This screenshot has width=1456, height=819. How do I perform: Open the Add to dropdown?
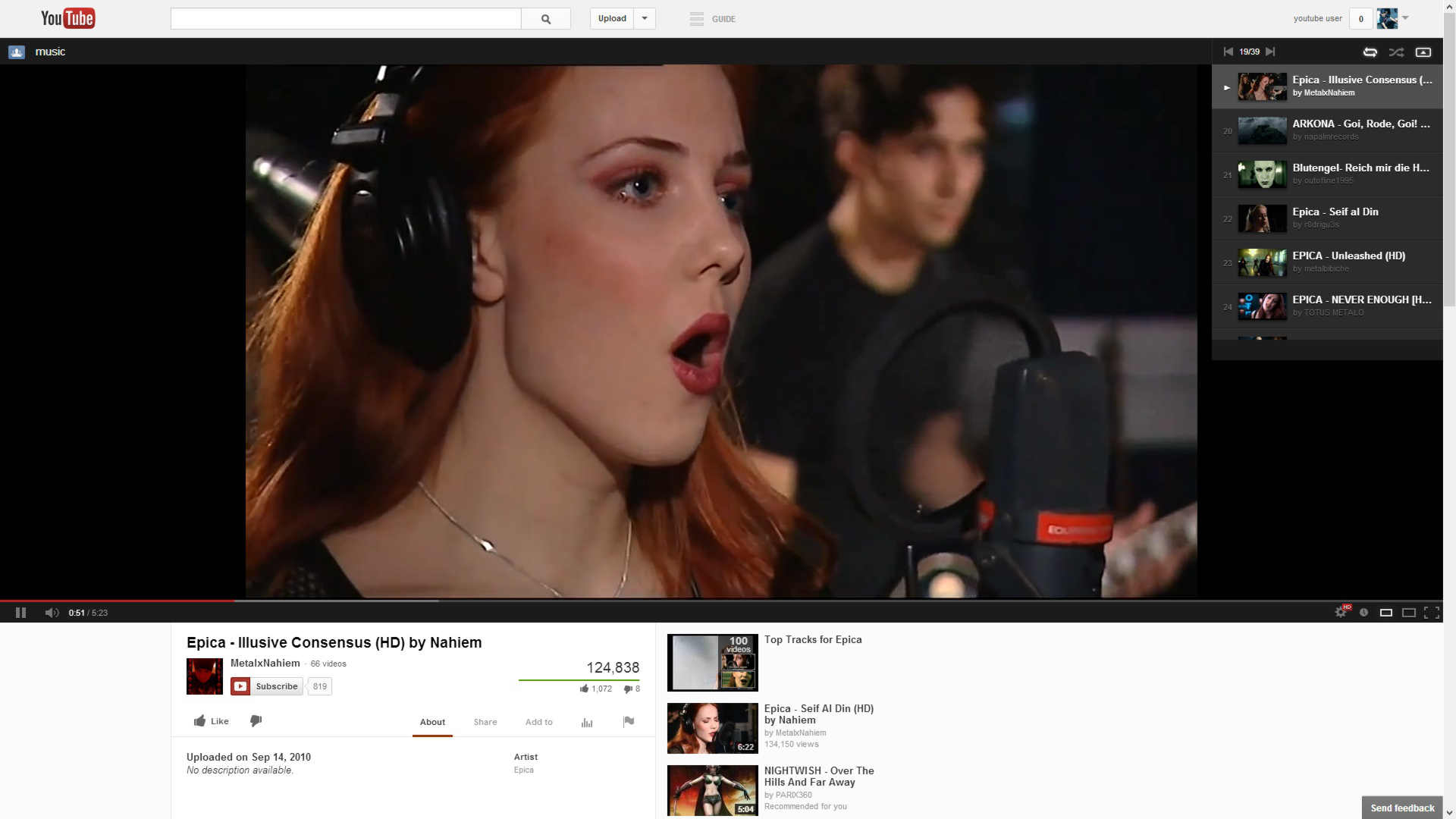[x=538, y=721]
